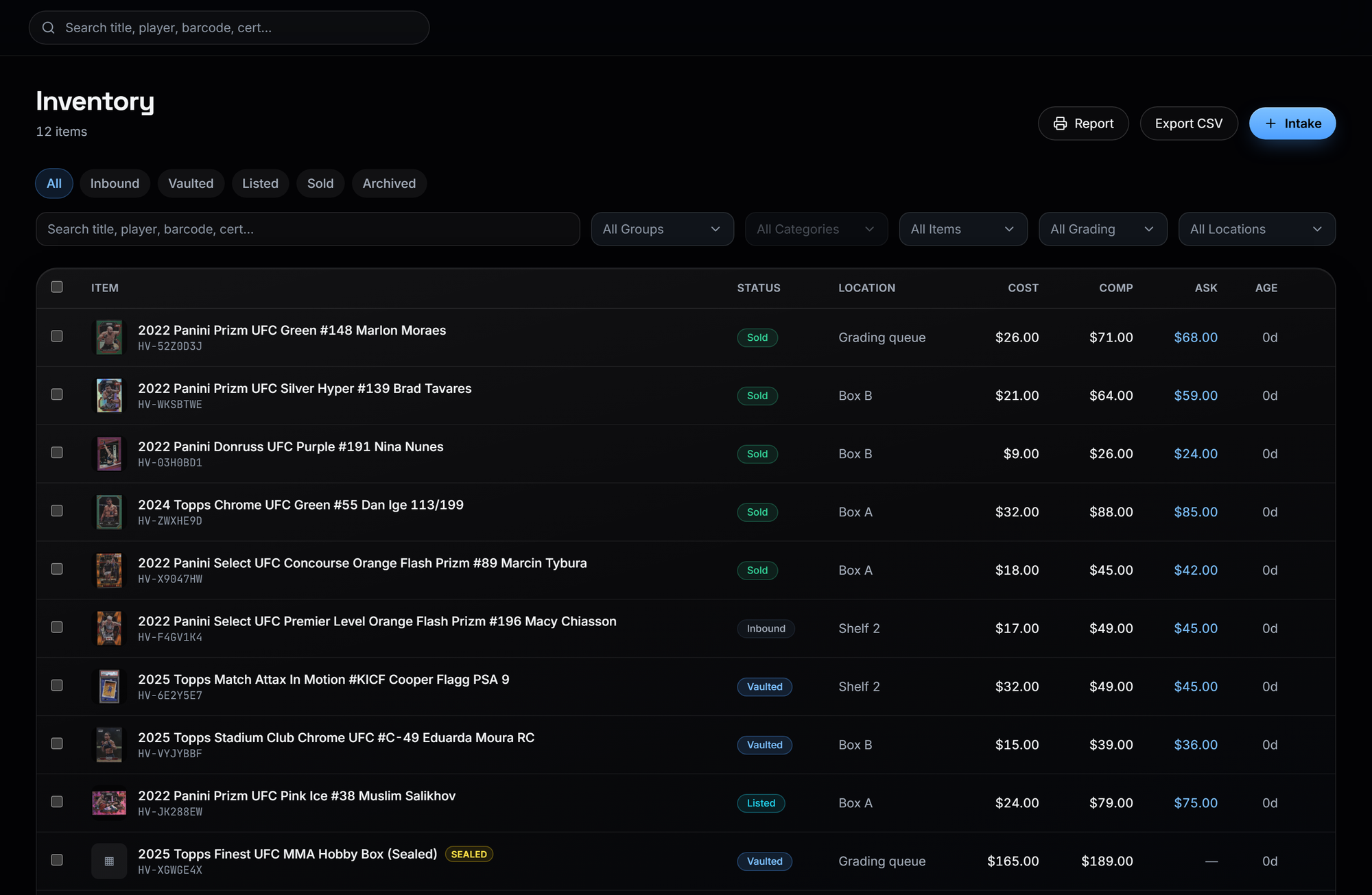Check the Hobby Box row checkbox
Viewport: 1372px width, 895px height.
click(x=57, y=860)
